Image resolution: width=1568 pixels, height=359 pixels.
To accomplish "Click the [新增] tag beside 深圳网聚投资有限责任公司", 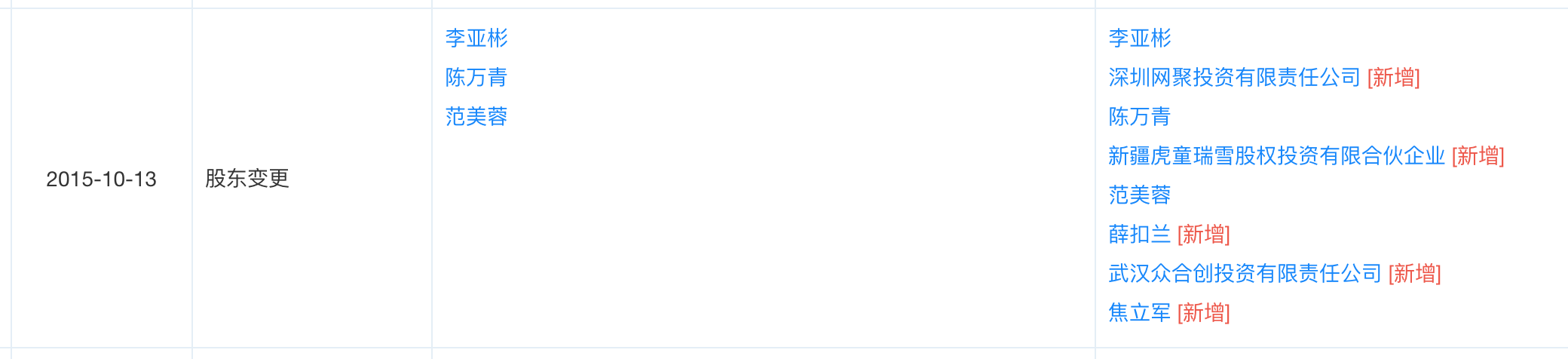I will (x=1393, y=77).
